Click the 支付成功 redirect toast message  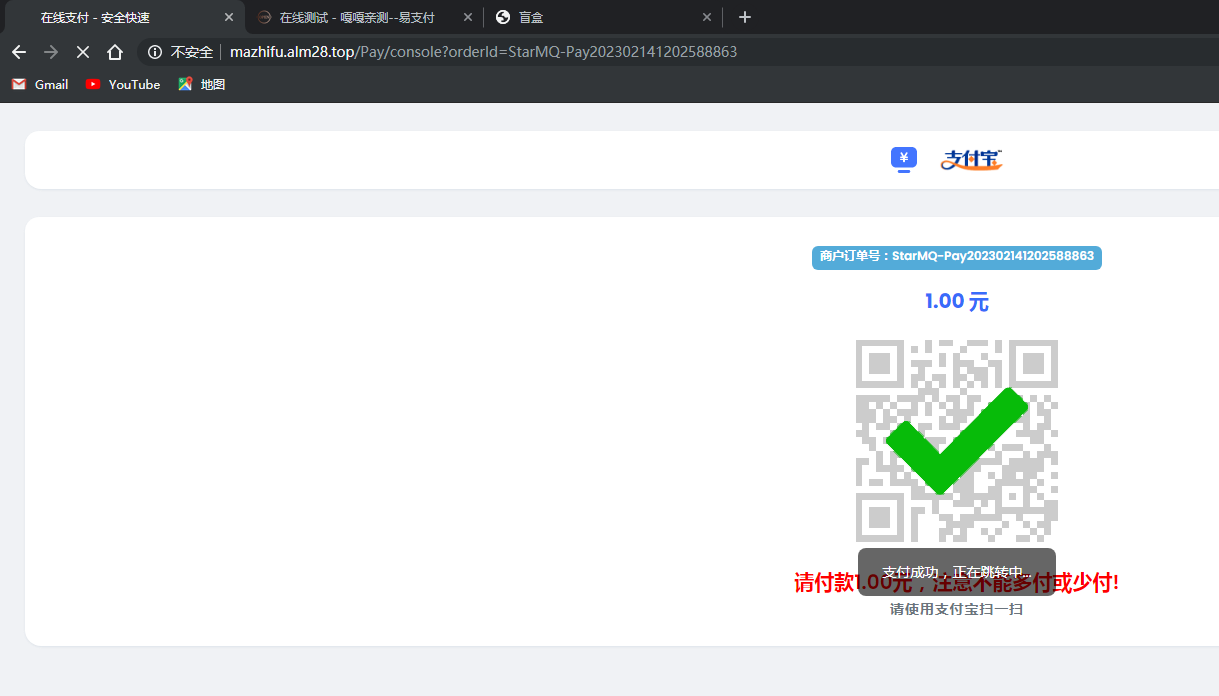tap(956, 572)
